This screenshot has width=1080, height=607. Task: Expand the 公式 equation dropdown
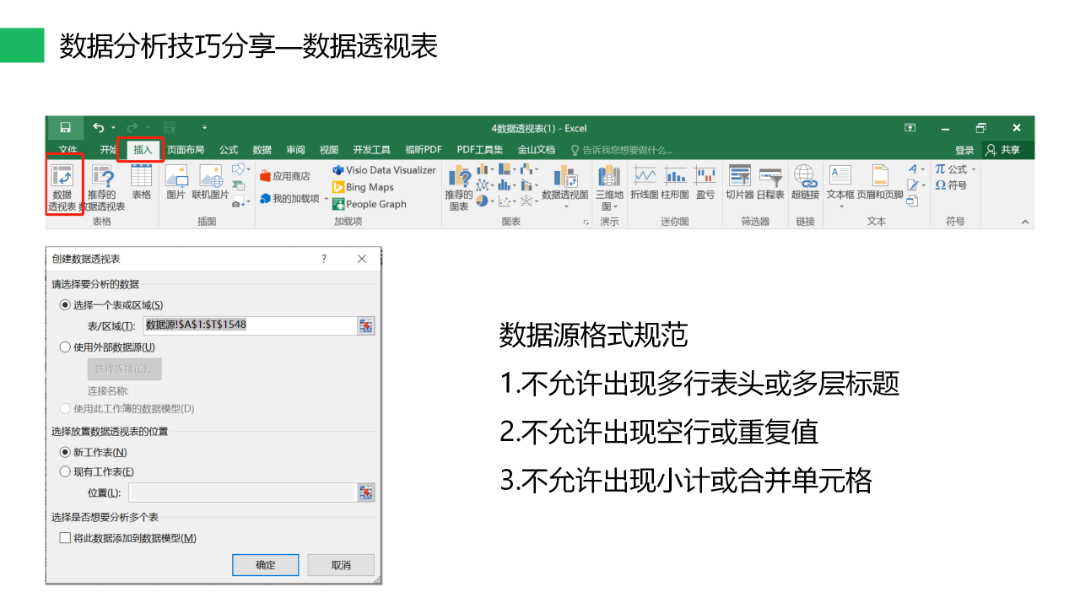pos(974,170)
